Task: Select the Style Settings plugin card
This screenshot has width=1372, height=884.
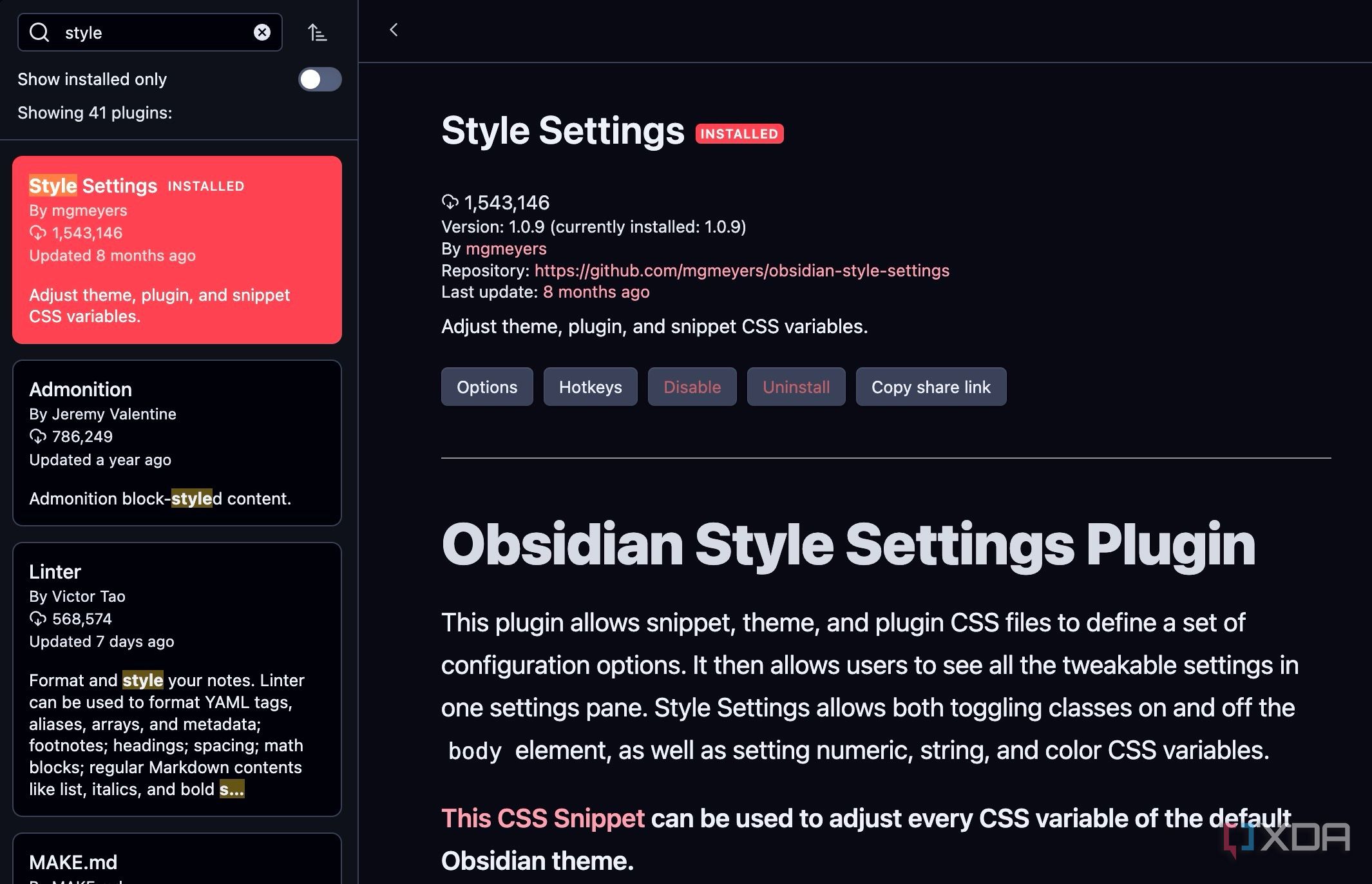Action: point(177,249)
